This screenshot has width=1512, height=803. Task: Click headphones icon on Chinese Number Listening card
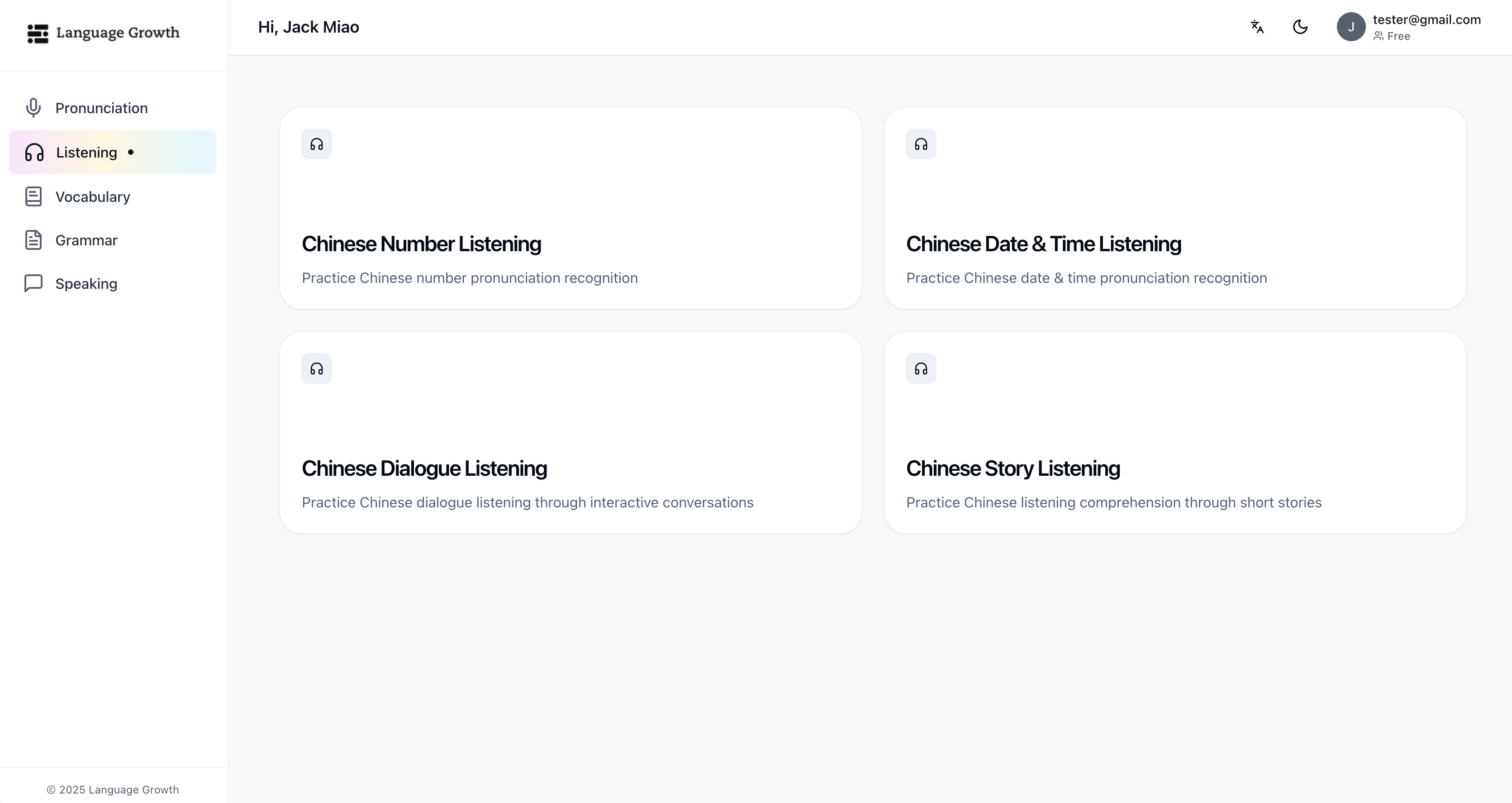316,144
